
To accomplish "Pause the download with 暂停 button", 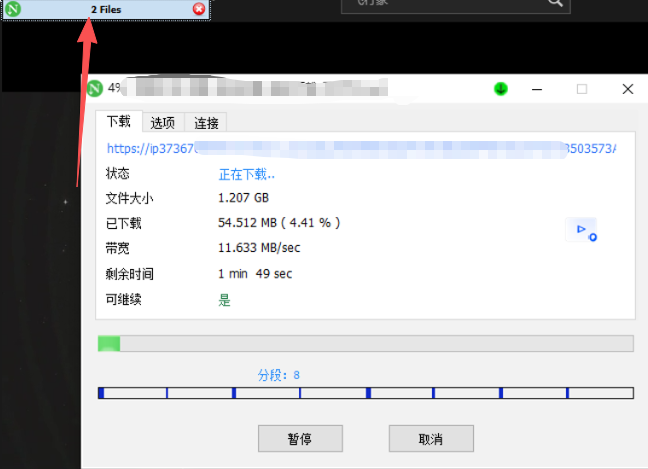I will pyautogui.click(x=300, y=438).
